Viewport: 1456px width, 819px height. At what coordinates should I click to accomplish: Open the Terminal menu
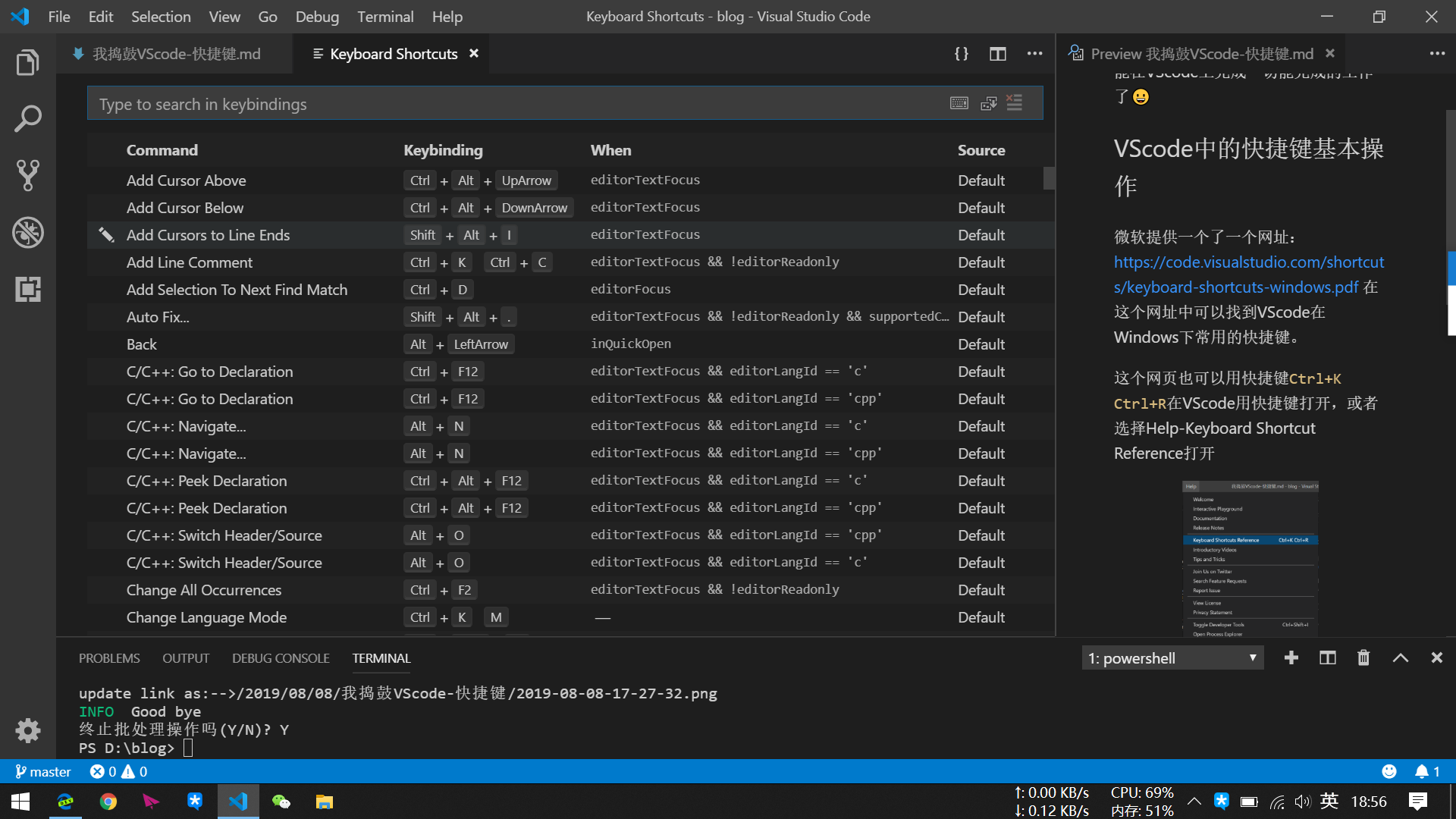pyautogui.click(x=385, y=17)
